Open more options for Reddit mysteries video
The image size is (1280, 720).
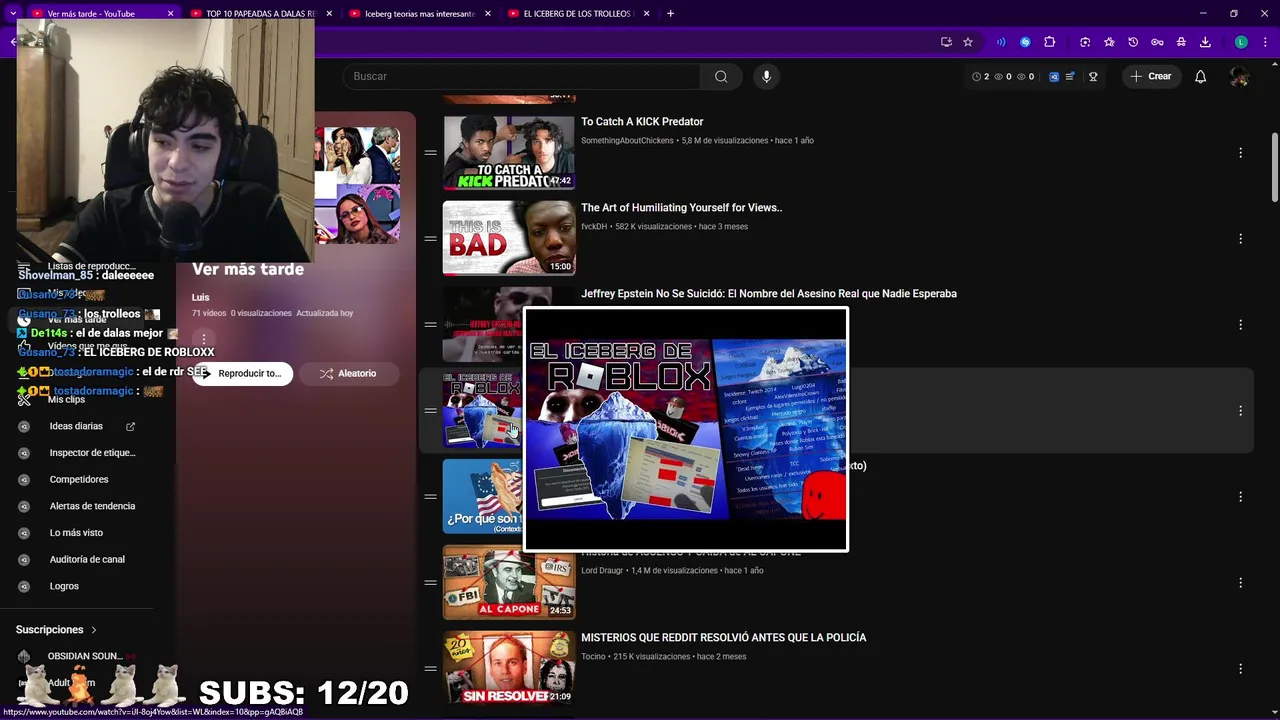1240,669
